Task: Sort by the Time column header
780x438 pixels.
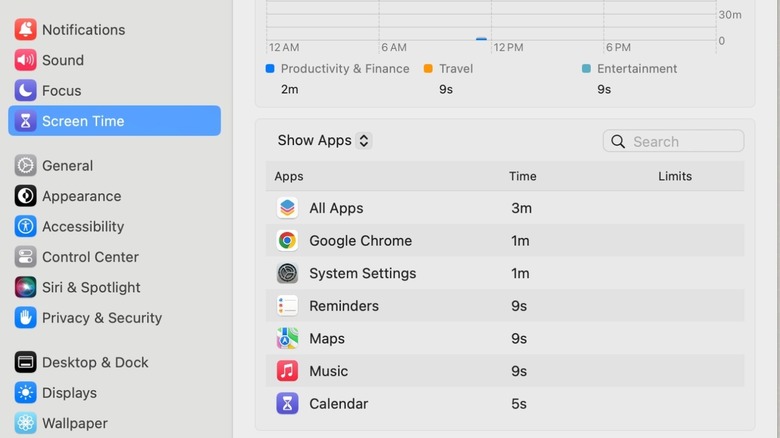Action: pyautogui.click(x=522, y=176)
